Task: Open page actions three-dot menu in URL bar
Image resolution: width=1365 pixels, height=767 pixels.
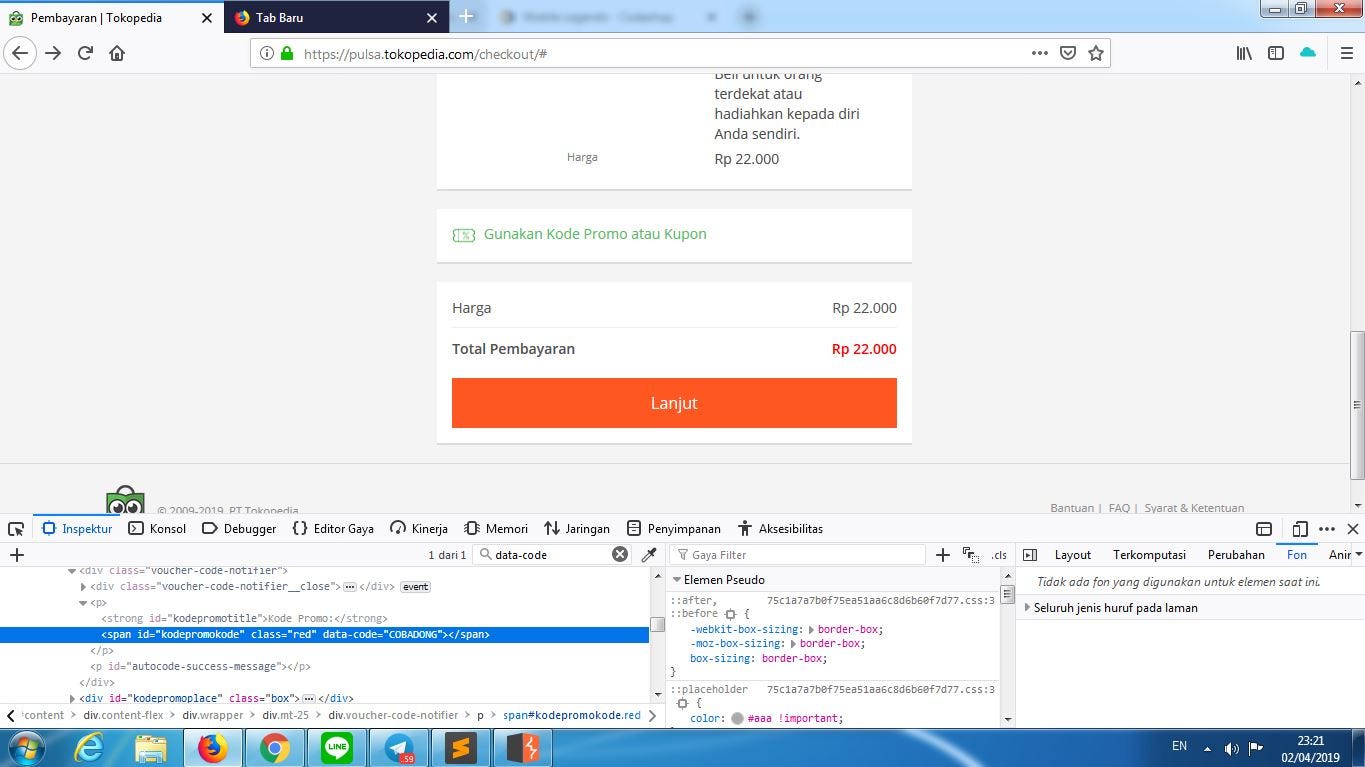Action: click(1040, 53)
